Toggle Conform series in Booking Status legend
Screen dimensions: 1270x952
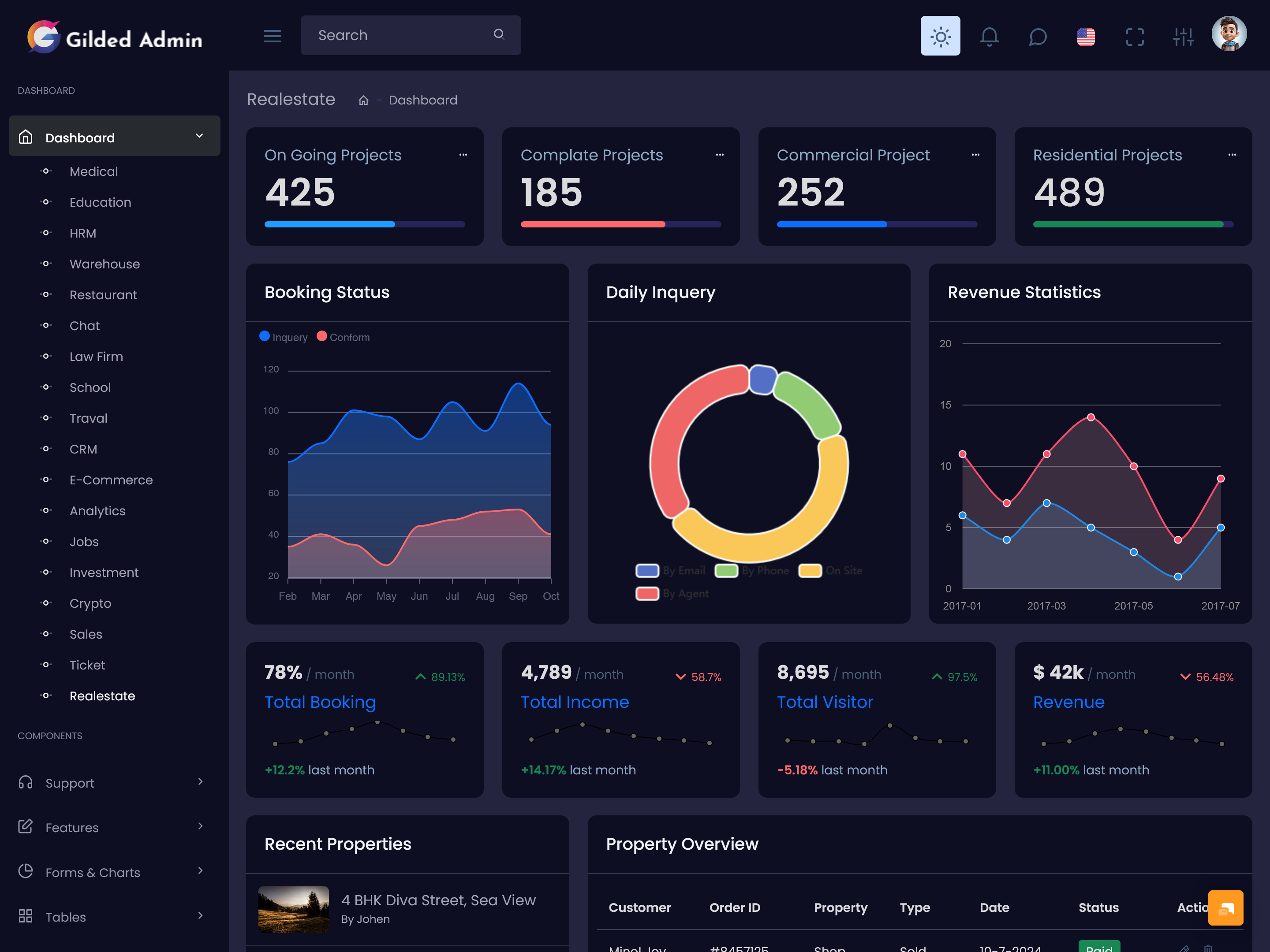(x=344, y=338)
